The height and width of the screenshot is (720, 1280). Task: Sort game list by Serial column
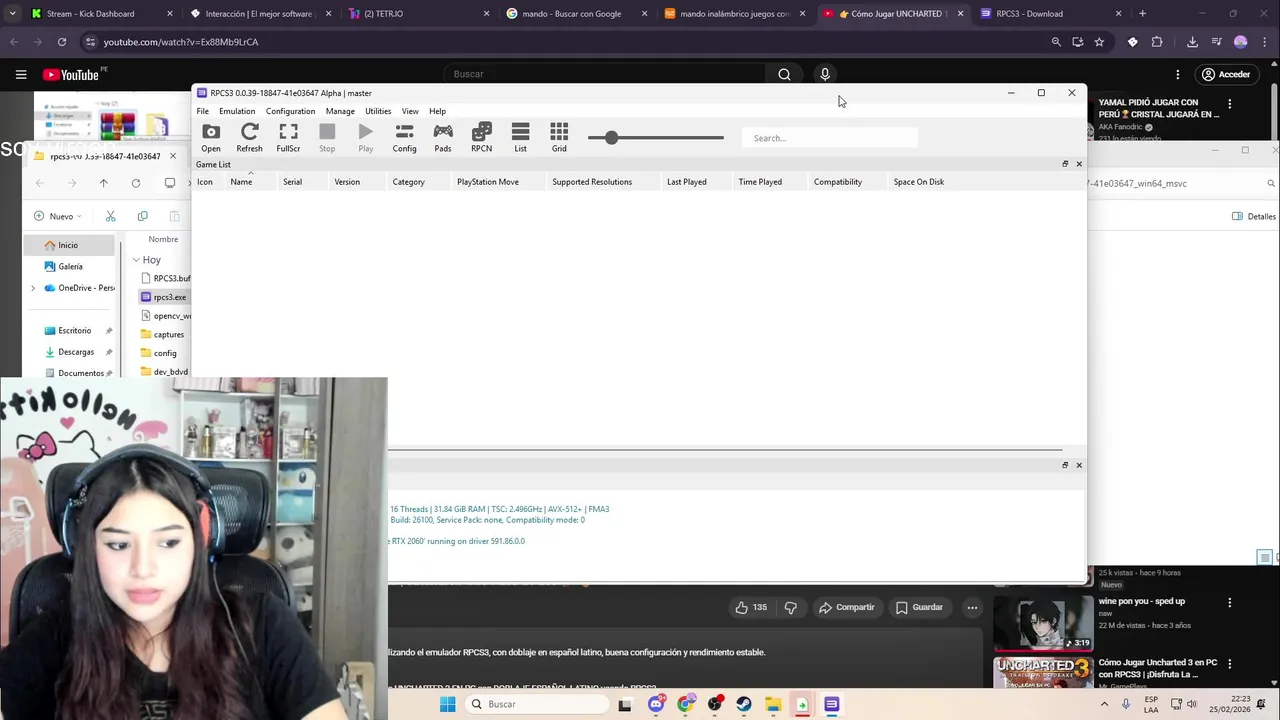(292, 182)
